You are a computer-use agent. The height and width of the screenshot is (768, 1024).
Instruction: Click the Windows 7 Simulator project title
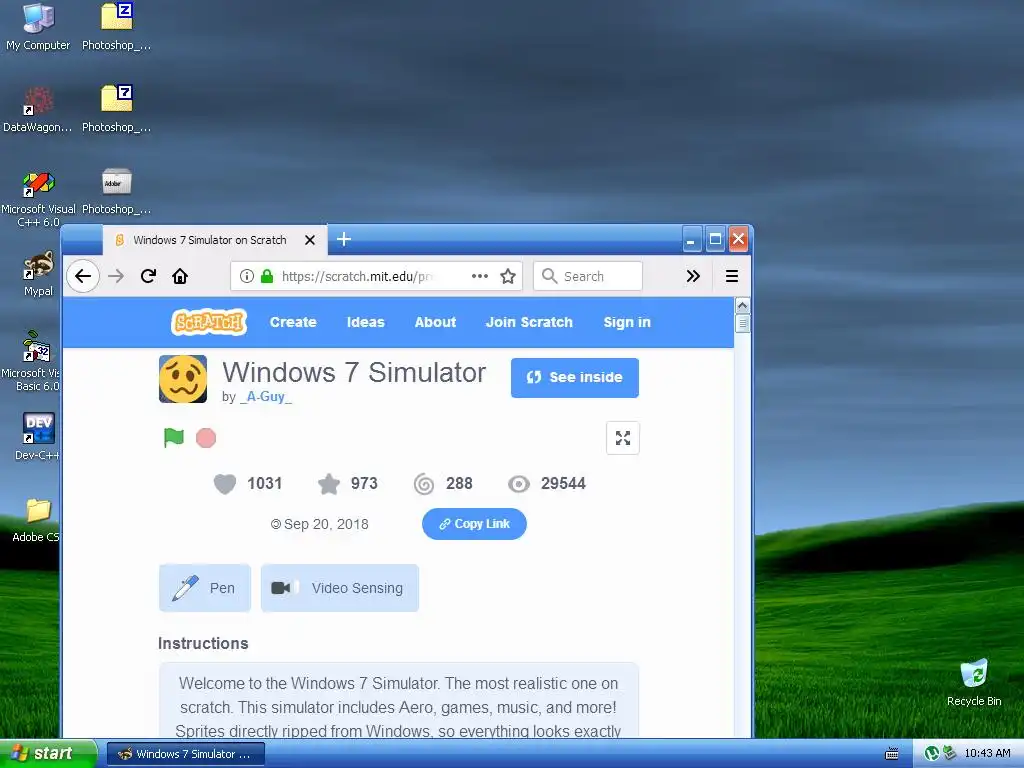point(354,372)
